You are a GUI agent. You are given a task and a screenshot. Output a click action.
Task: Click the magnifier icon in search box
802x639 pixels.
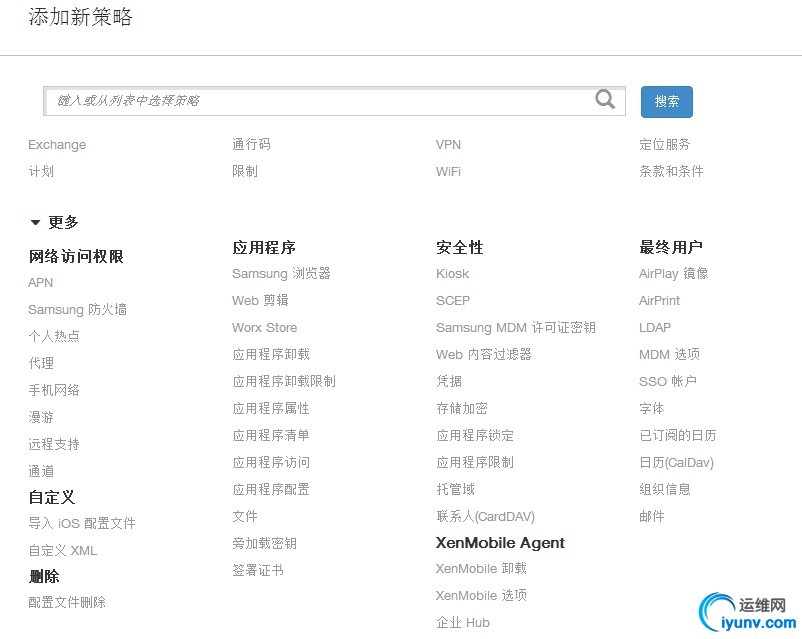click(x=605, y=99)
